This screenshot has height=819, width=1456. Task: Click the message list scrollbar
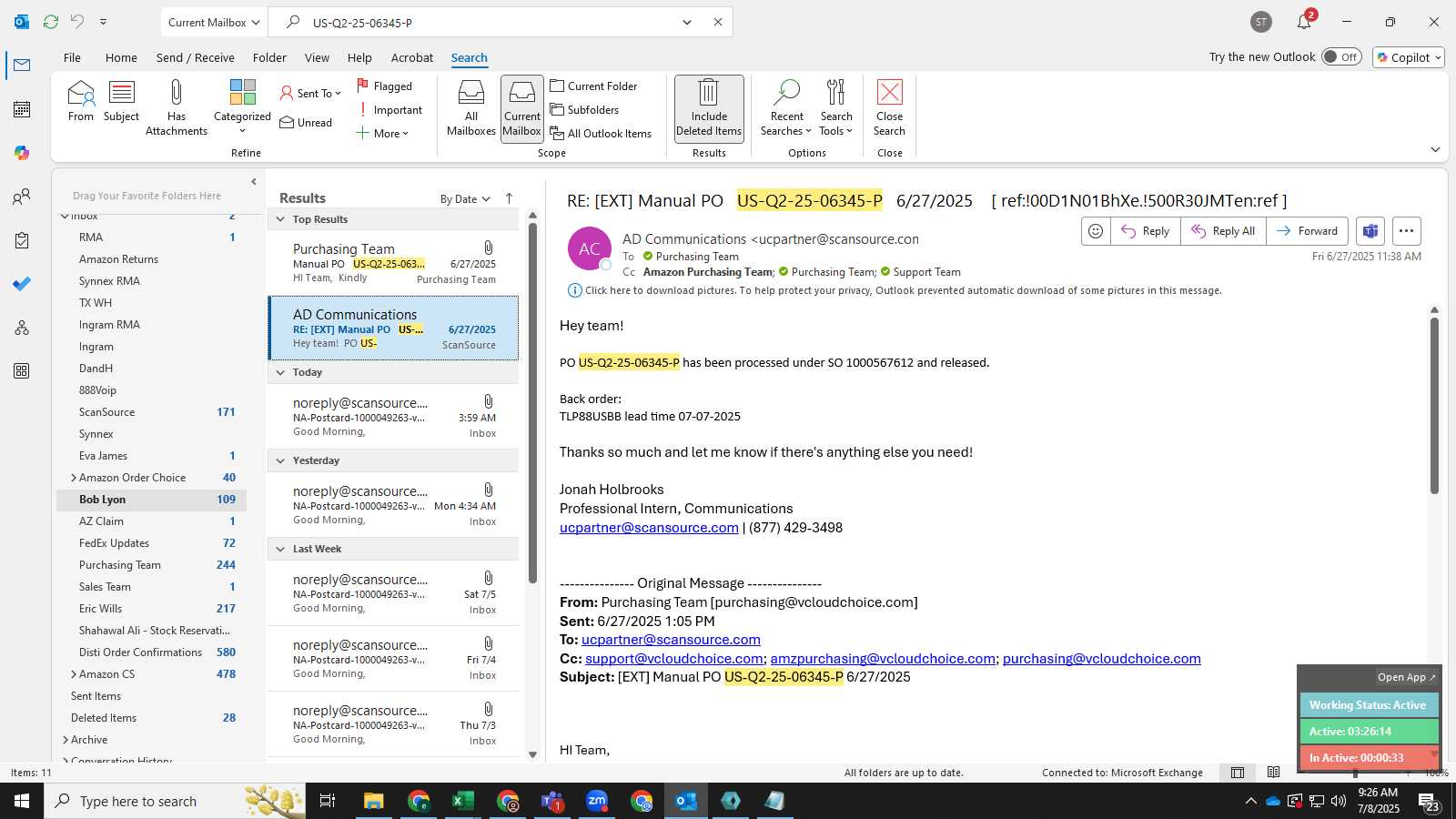532,403
